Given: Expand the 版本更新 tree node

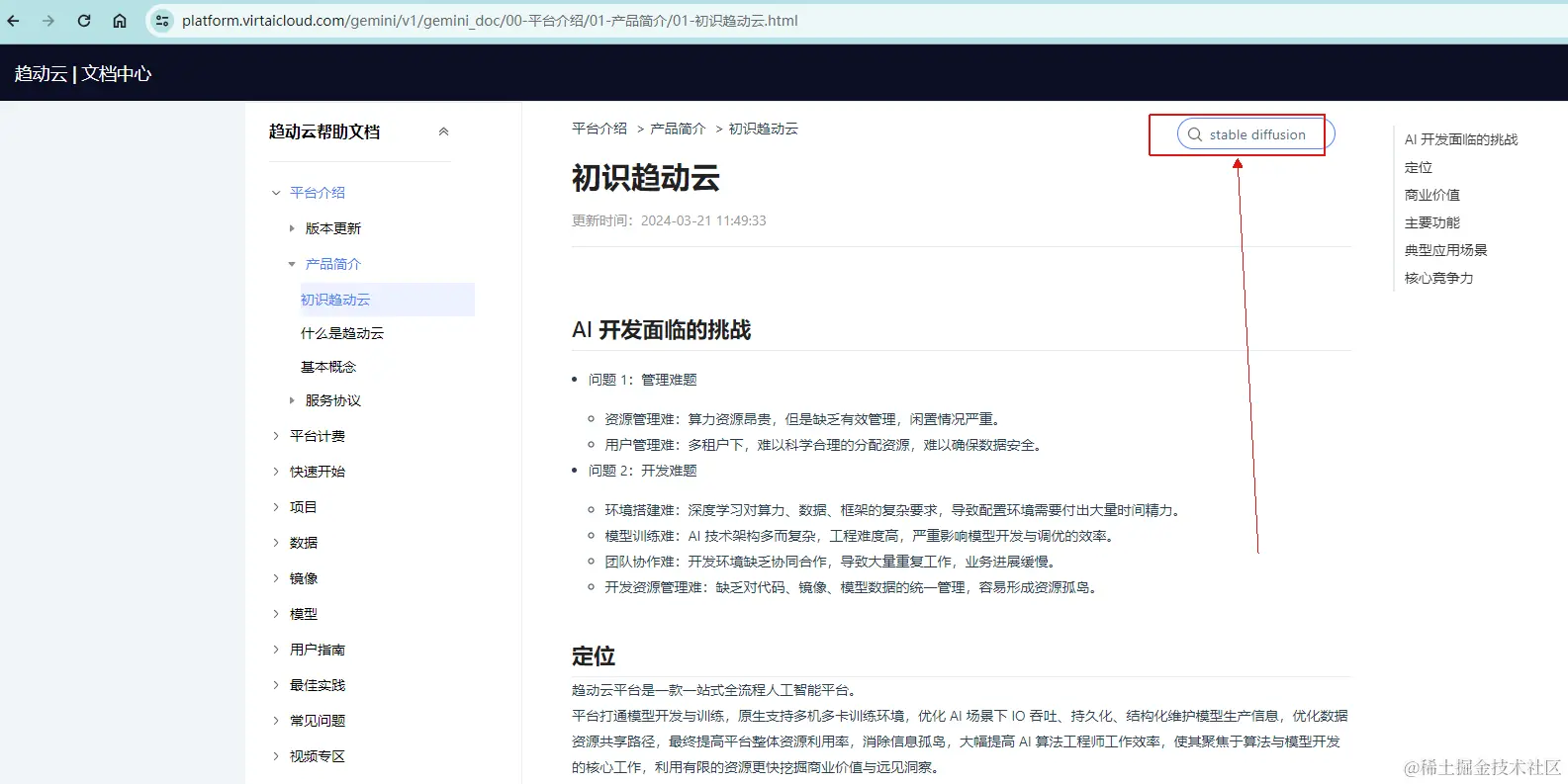Looking at the screenshot, I should [292, 228].
